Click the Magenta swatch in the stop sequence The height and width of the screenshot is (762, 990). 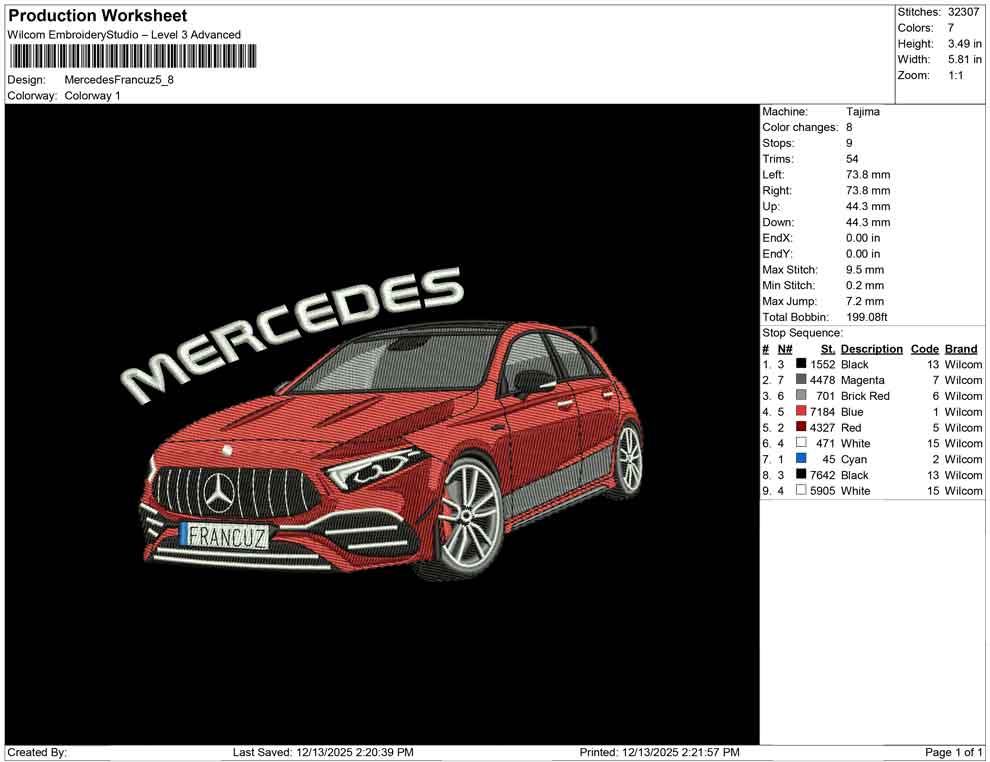click(798, 380)
